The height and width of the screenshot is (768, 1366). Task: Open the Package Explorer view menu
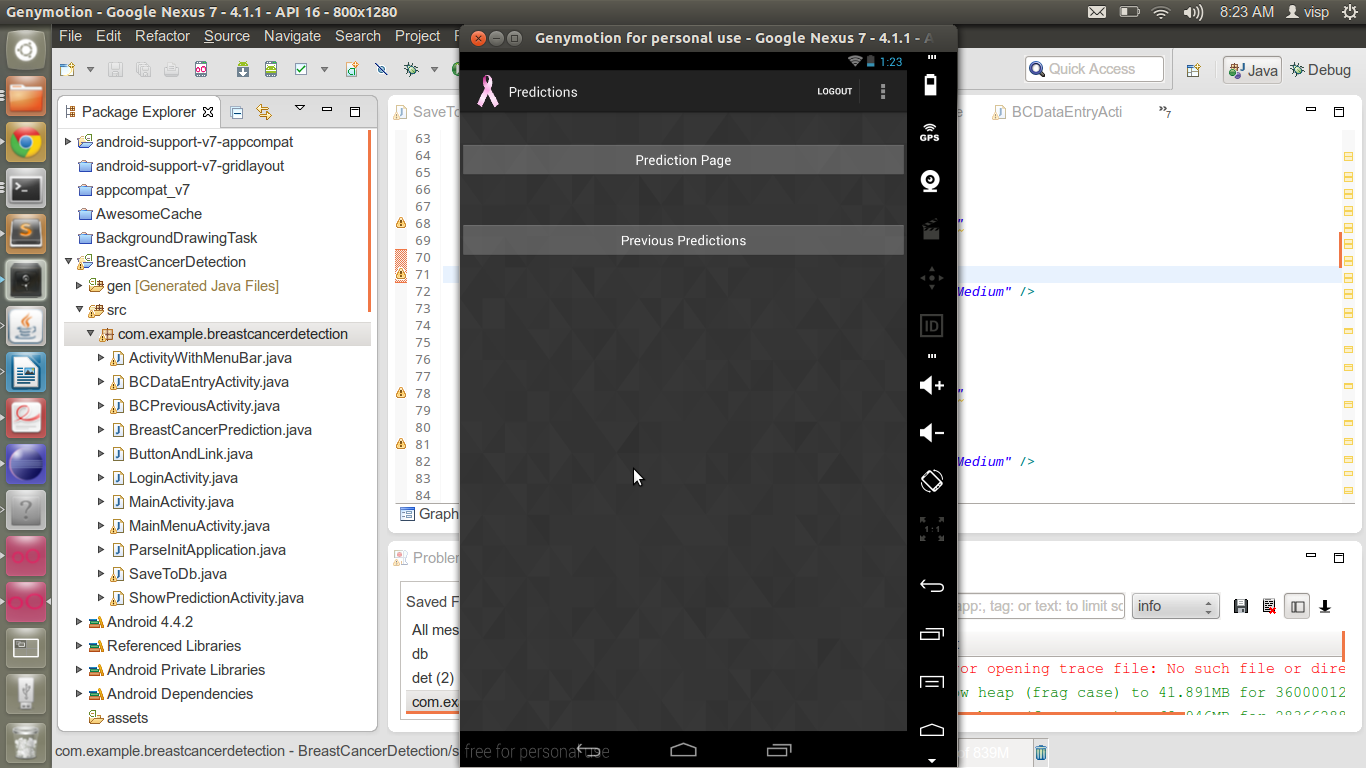[x=299, y=109]
